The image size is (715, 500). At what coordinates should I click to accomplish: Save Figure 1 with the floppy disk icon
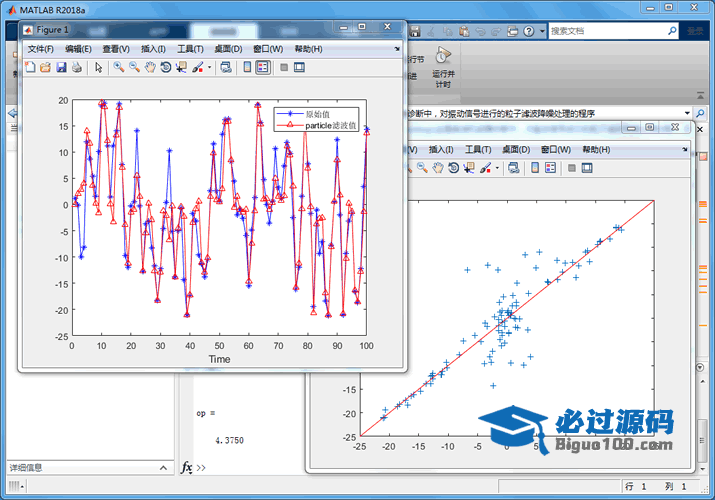(61, 68)
